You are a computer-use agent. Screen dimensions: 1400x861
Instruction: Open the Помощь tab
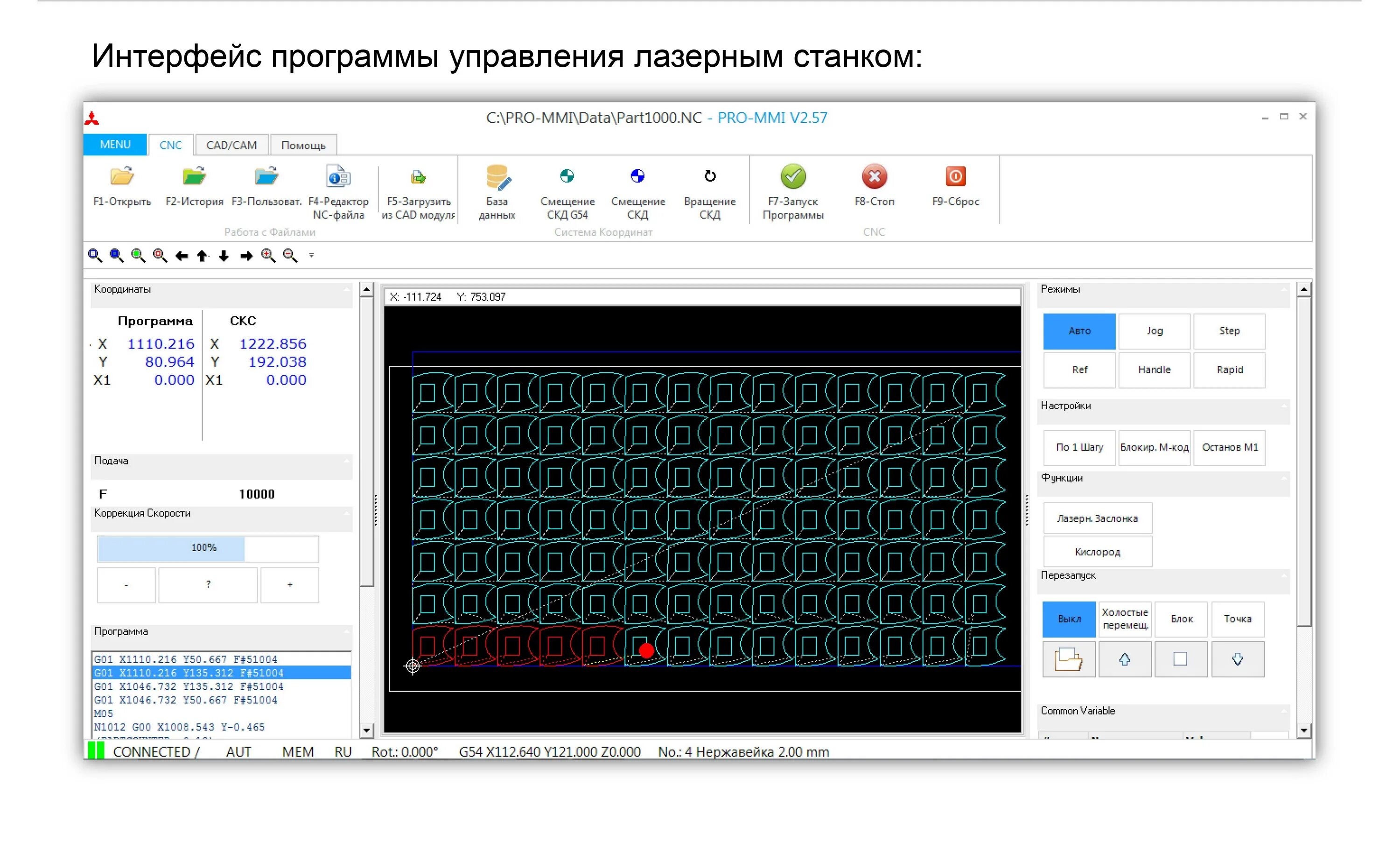pyautogui.click(x=303, y=145)
